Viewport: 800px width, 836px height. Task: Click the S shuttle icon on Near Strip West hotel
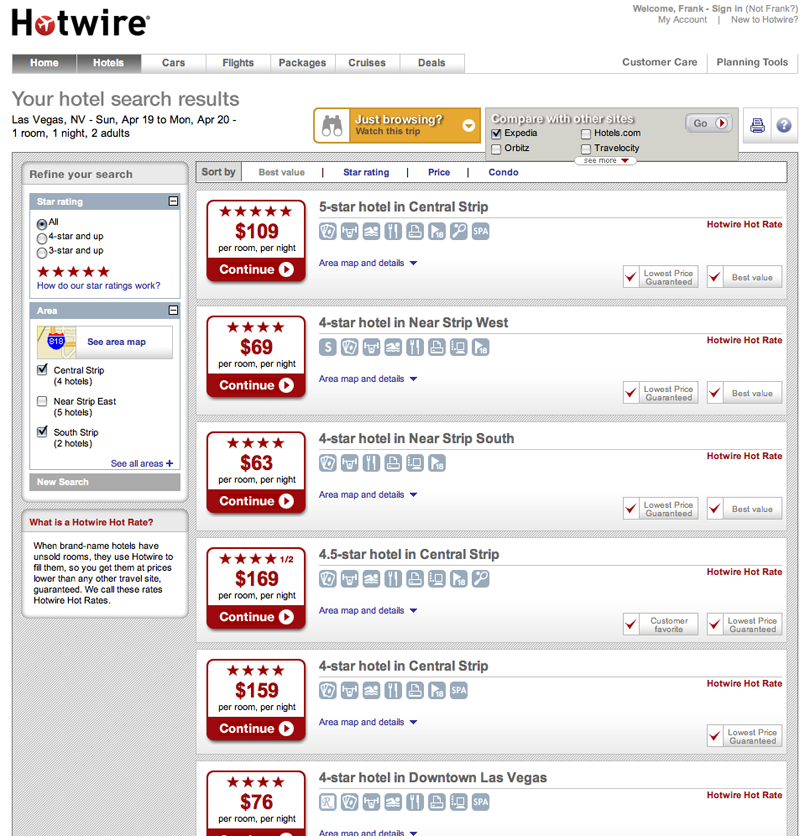pos(327,348)
